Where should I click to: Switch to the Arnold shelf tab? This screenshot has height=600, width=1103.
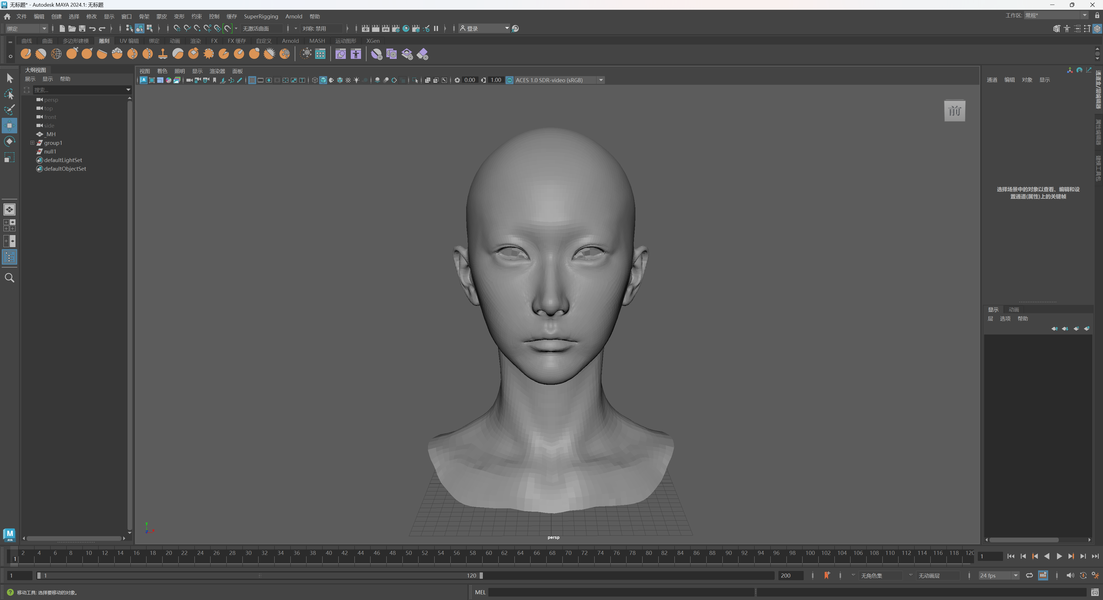tap(291, 41)
